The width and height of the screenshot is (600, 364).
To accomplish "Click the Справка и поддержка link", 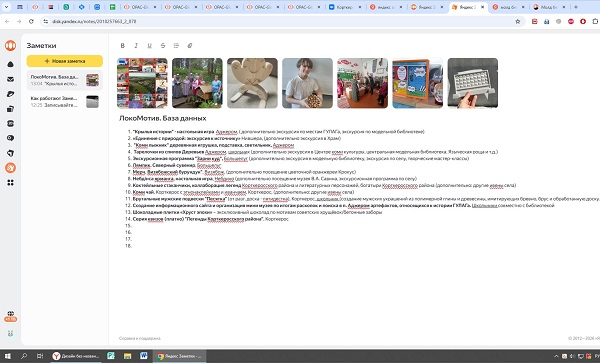I will point(140,338).
